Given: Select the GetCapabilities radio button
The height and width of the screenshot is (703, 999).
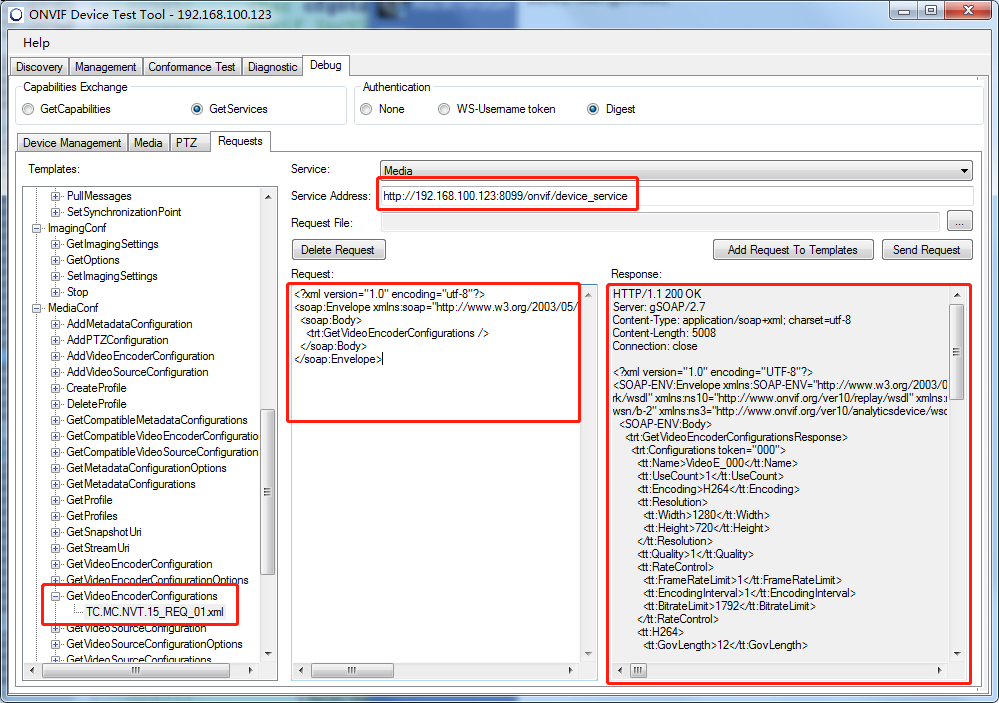Looking at the screenshot, I should (x=28, y=109).
